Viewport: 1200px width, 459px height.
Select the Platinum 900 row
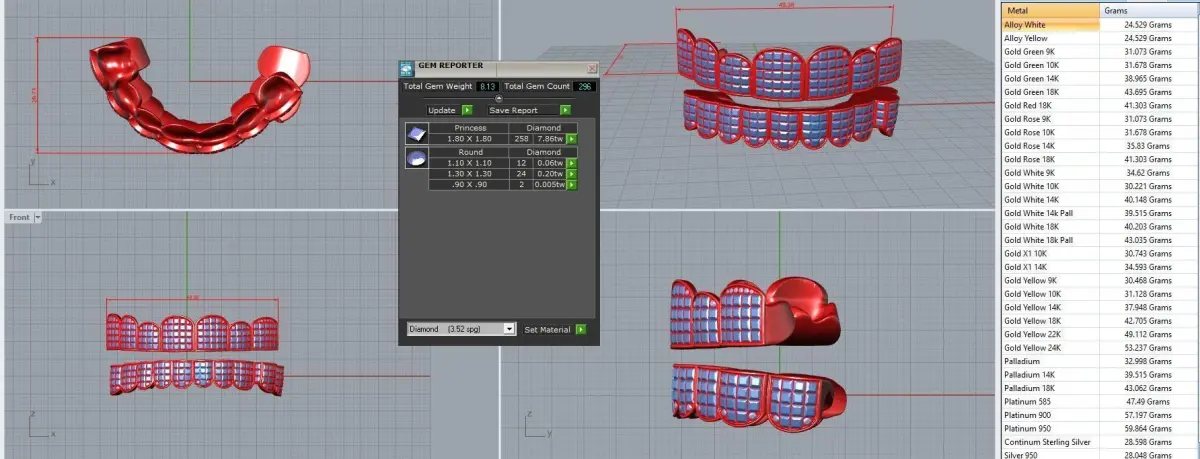(x=1100, y=415)
